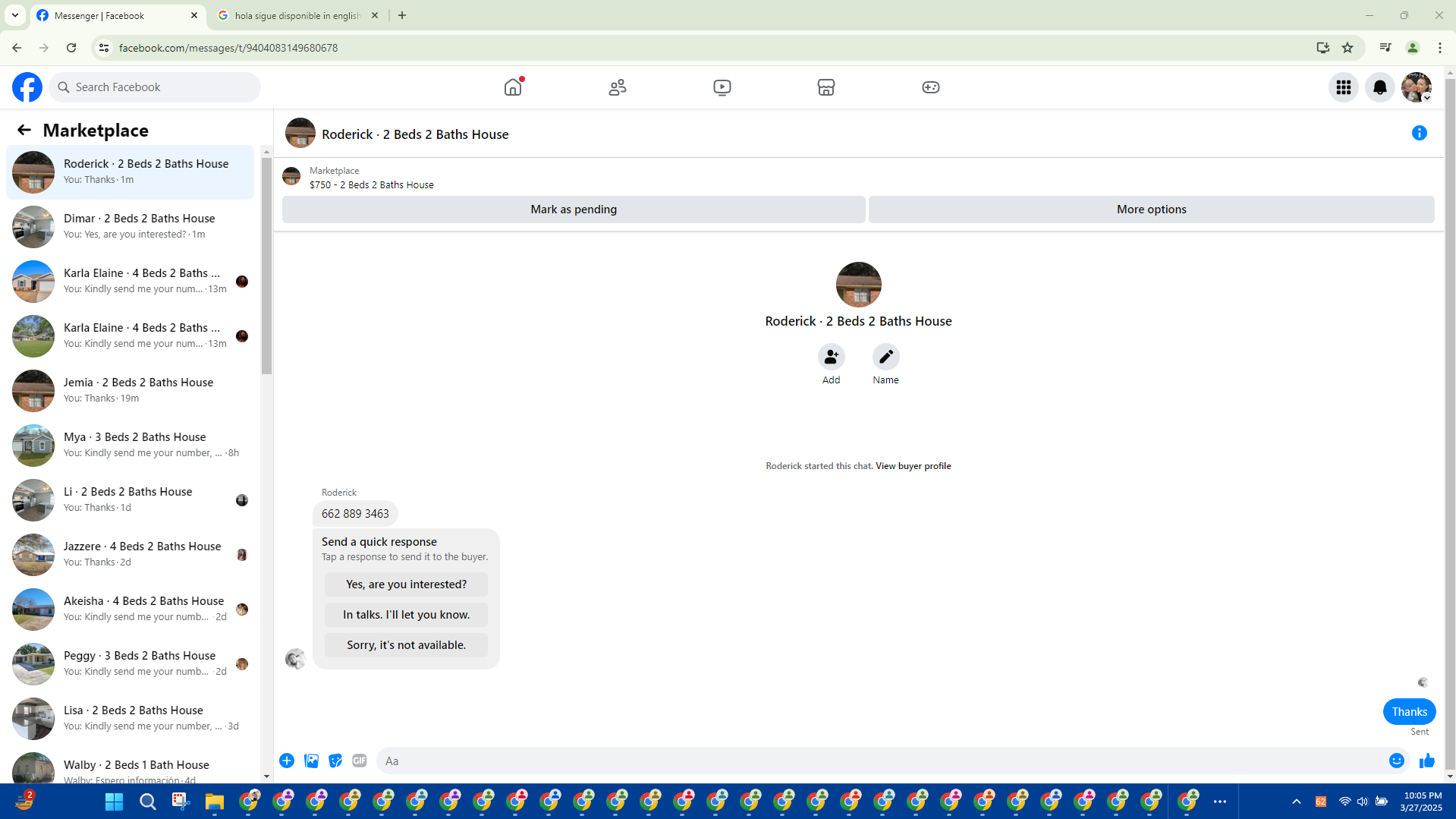Open Jazzere 4 Beds 2 Baths House chat
This screenshot has width=1456, height=819.
[131, 555]
